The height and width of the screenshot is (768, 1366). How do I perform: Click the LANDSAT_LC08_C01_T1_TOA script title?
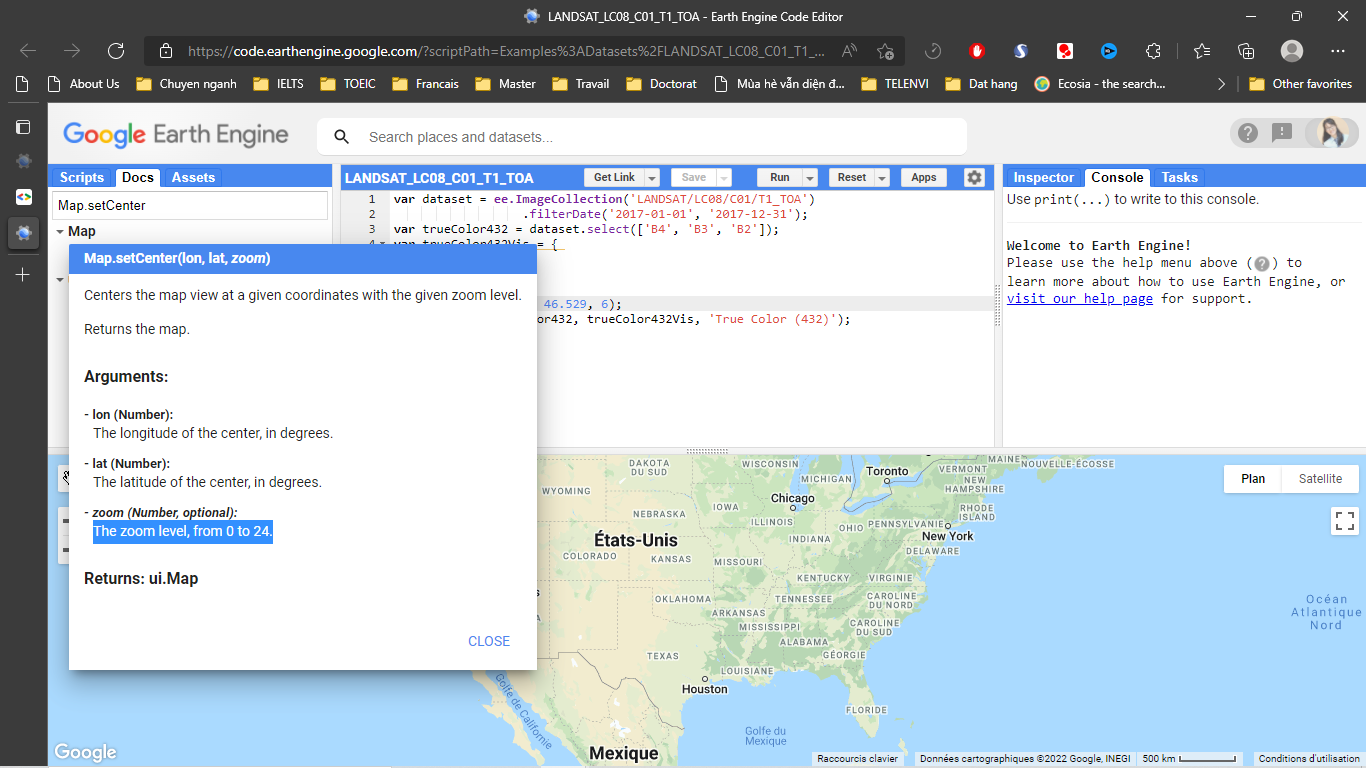click(439, 178)
